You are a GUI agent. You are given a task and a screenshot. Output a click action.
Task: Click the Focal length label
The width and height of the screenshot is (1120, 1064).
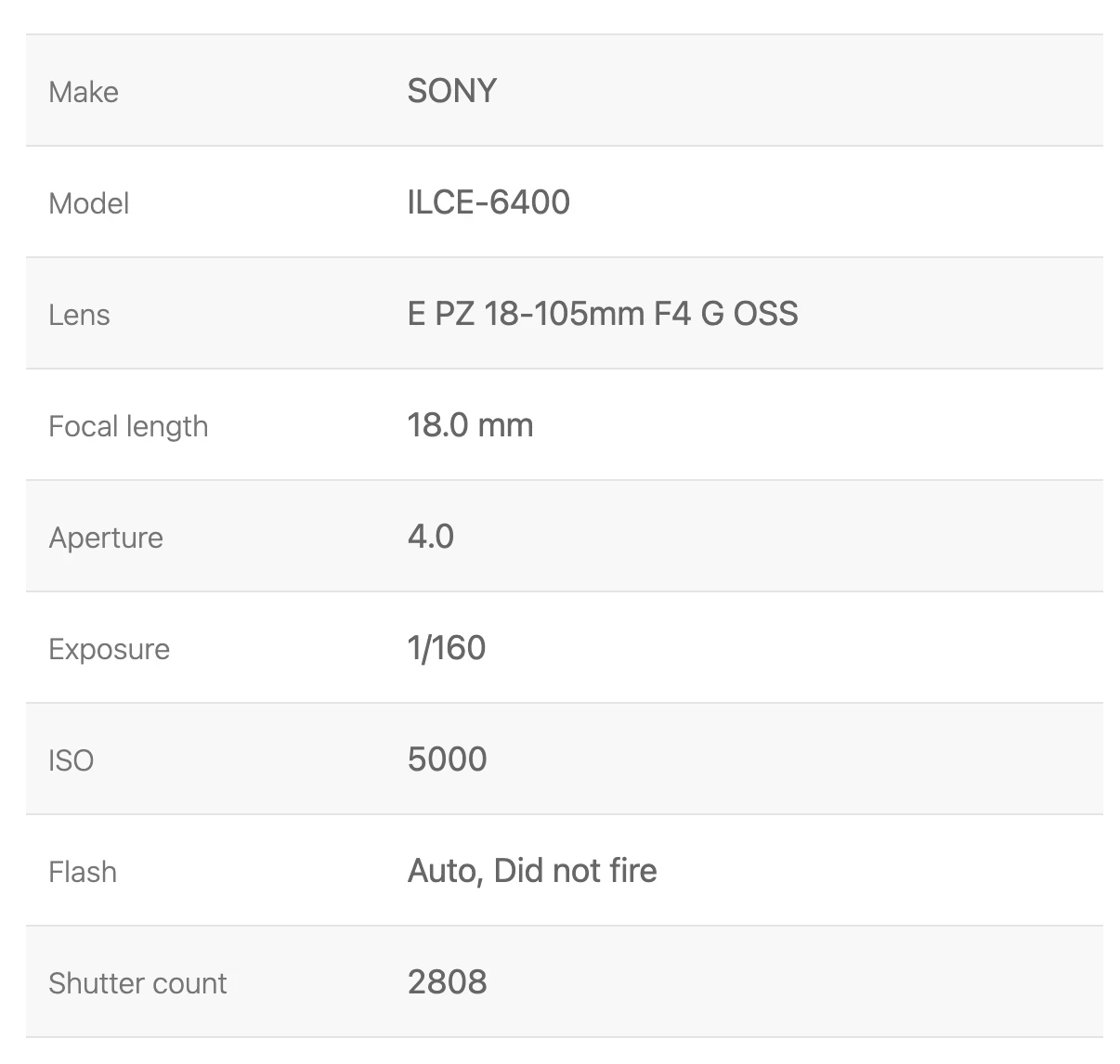128,426
